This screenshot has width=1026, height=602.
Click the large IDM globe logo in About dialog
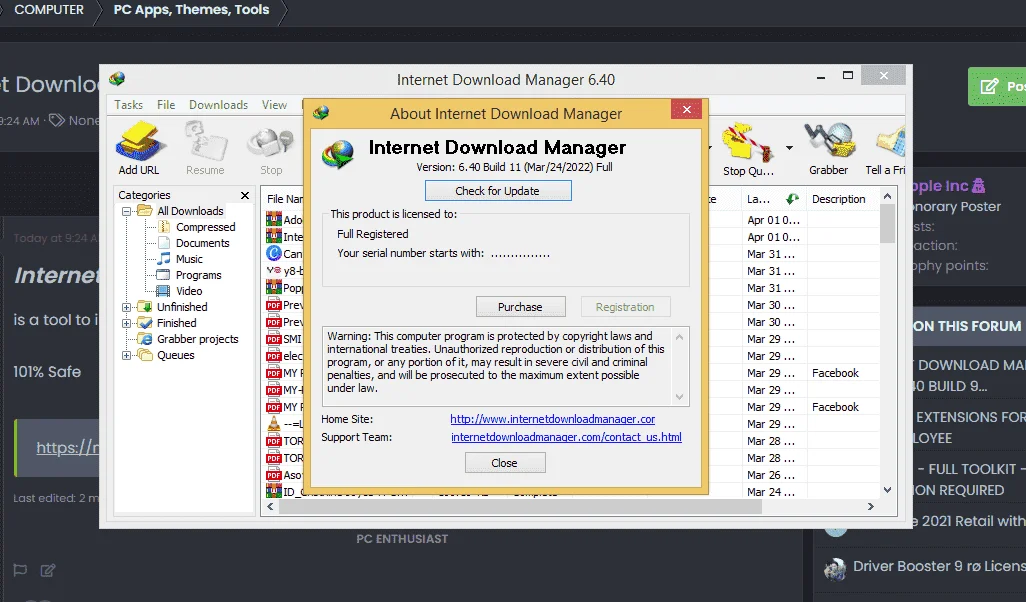pos(338,154)
